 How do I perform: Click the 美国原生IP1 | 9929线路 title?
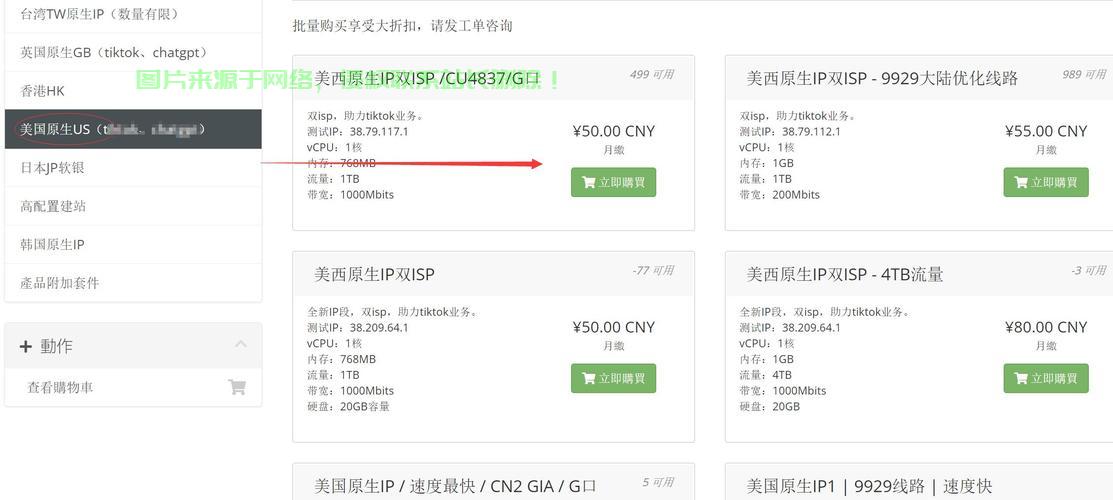click(x=868, y=487)
